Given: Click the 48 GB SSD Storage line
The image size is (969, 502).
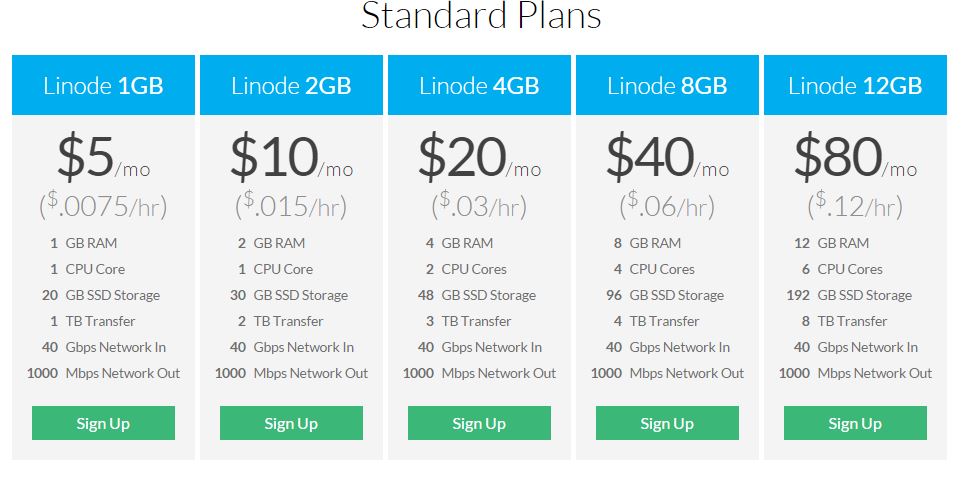Looking at the screenshot, I should tap(476, 296).
